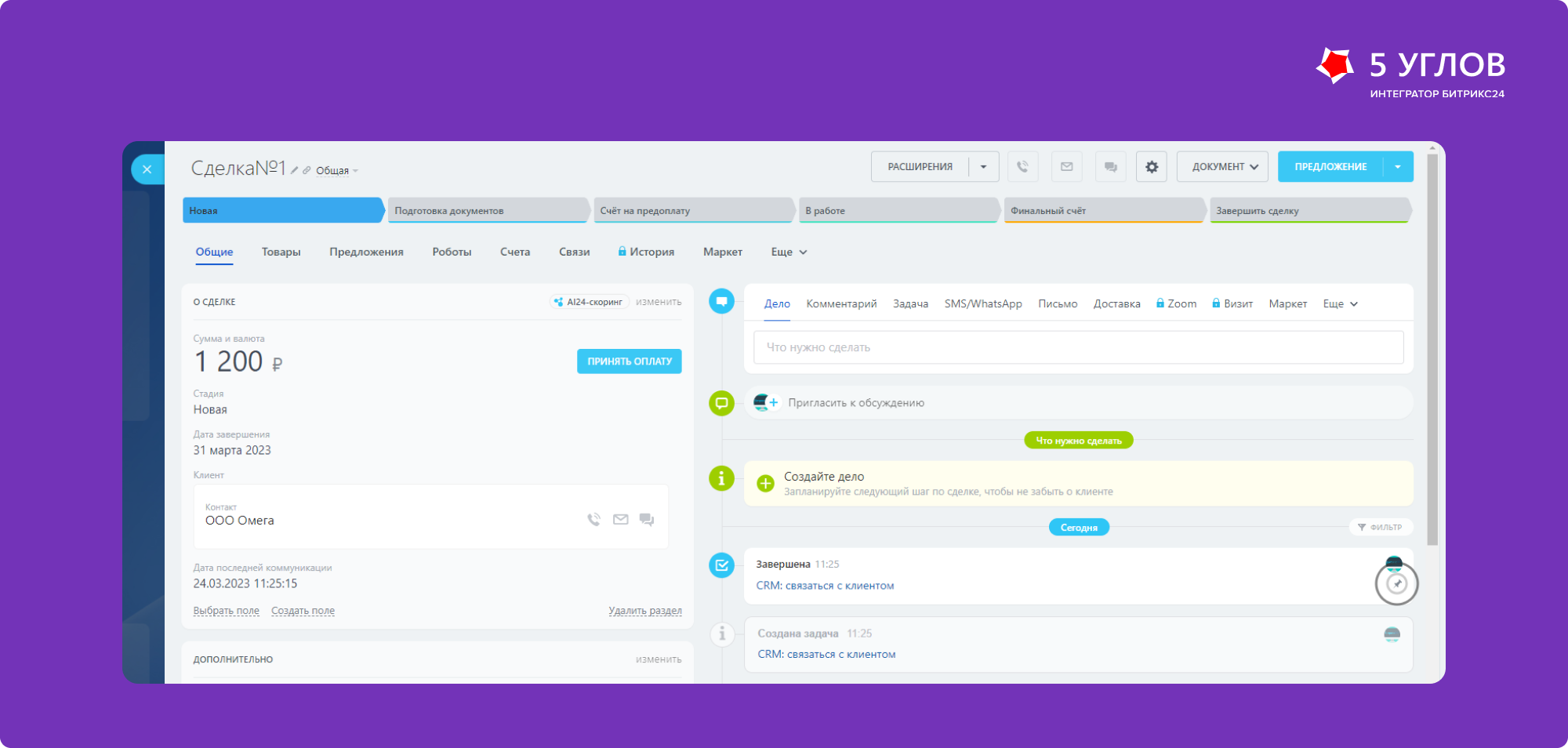Open the Связи tab

point(574,252)
